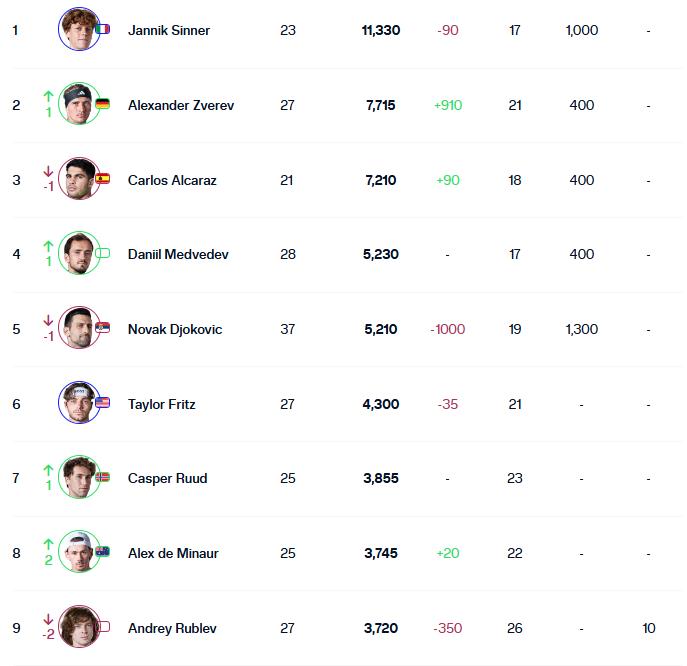Click the green up arrow for Zverev
Screen dimensions: 687x666
point(48,96)
